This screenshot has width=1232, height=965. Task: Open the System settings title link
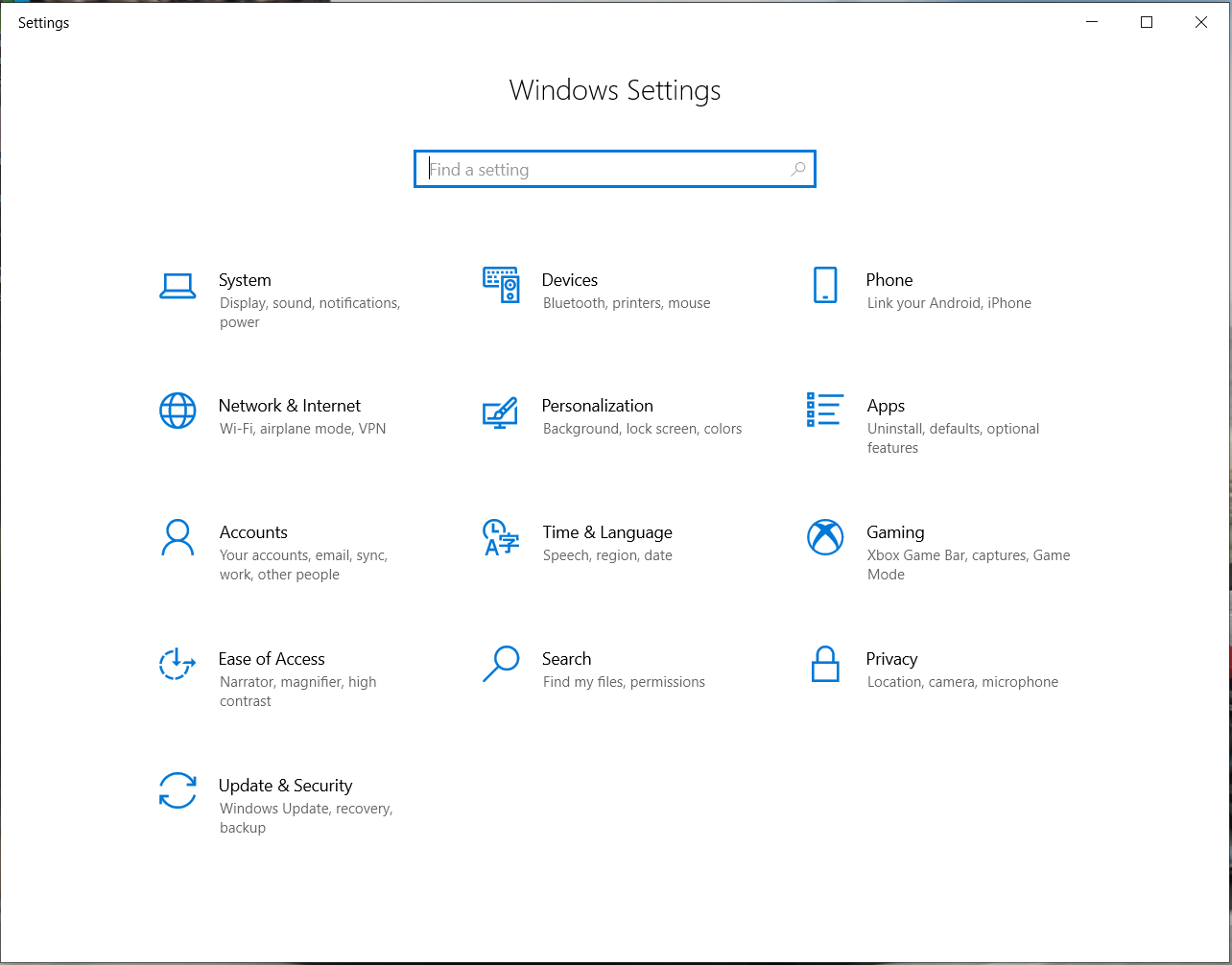pyautogui.click(x=245, y=280)
